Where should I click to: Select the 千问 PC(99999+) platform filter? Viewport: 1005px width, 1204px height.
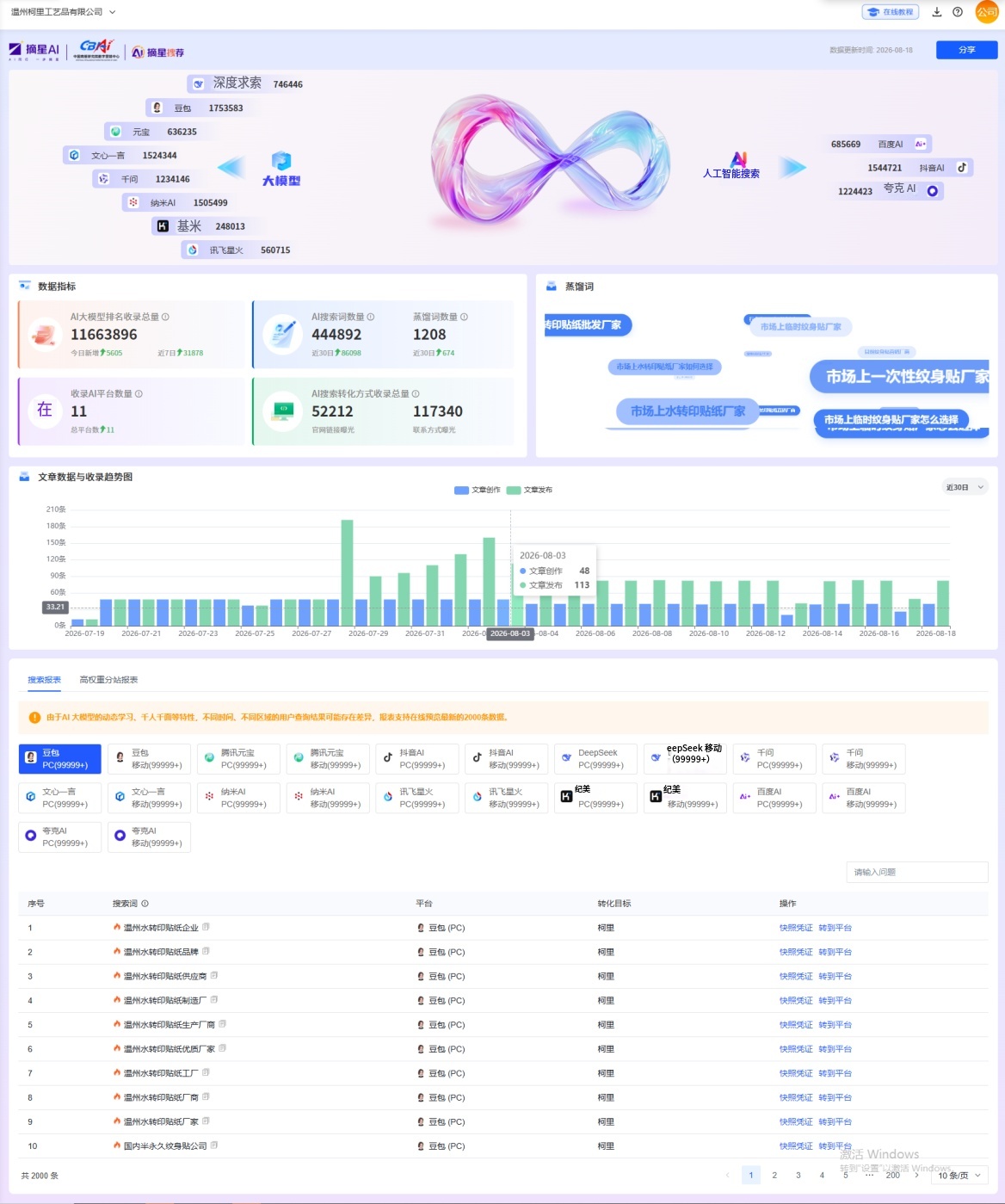[x=774, y=759]
